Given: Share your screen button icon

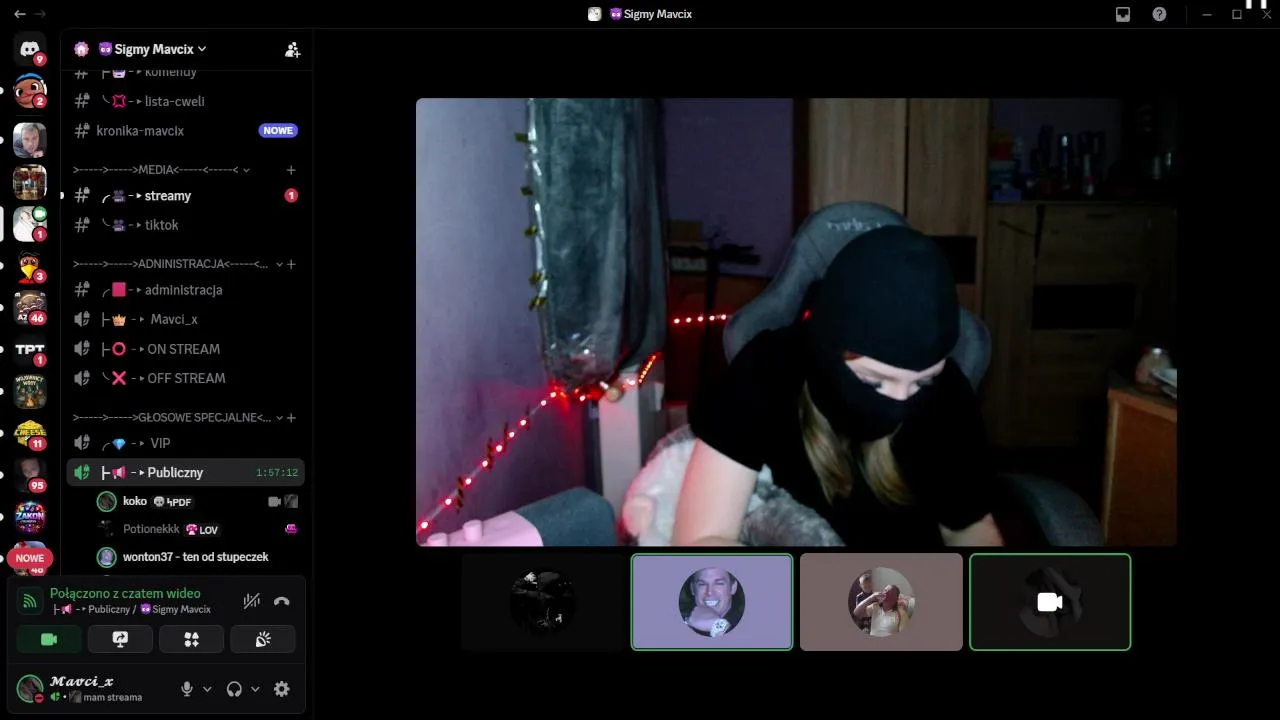Looking at the screenshot, I should tap(120, 639).
